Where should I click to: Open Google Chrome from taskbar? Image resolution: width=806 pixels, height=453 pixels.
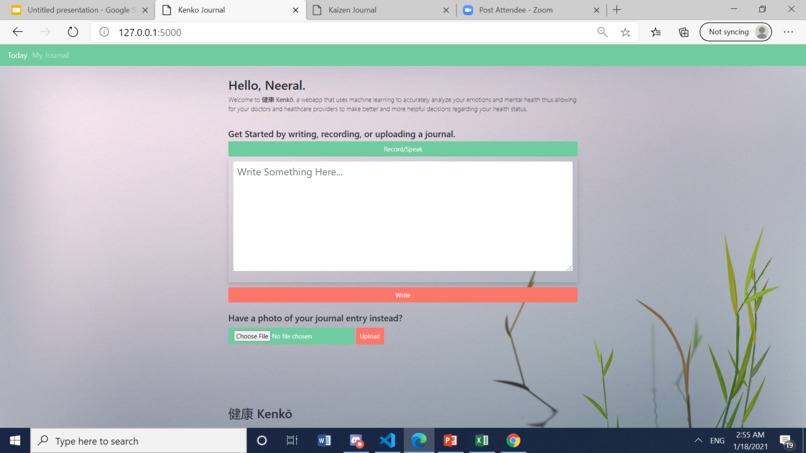tap(513, 441)
